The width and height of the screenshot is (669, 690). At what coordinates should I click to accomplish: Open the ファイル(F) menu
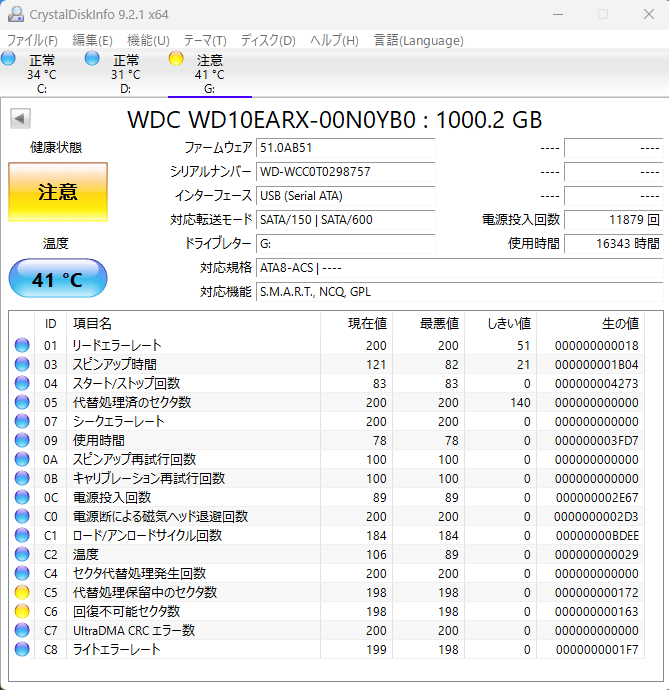point(32,40)
